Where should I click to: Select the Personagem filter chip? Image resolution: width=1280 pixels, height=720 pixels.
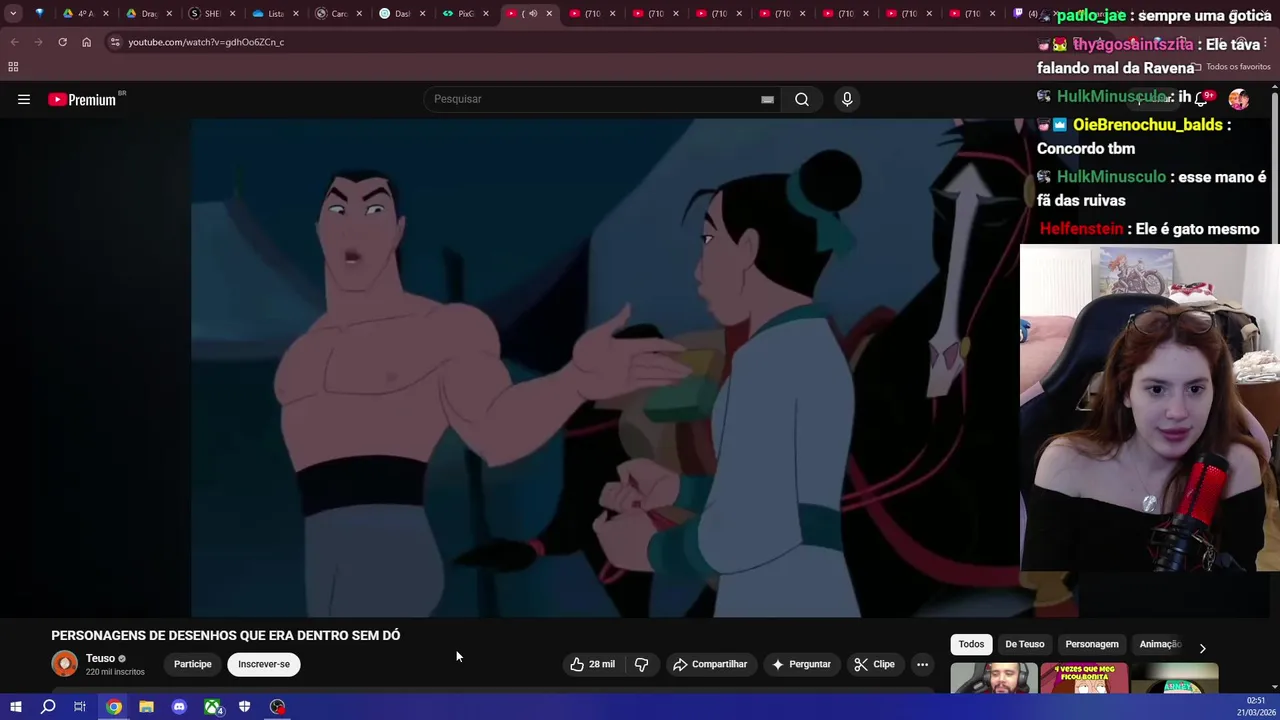[1092, 644]
